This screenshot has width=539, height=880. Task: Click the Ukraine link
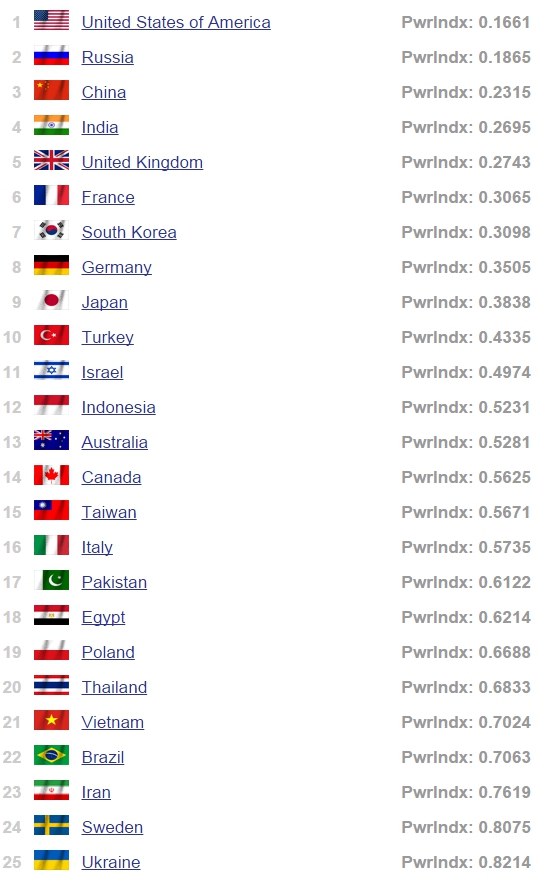[111, 863]
